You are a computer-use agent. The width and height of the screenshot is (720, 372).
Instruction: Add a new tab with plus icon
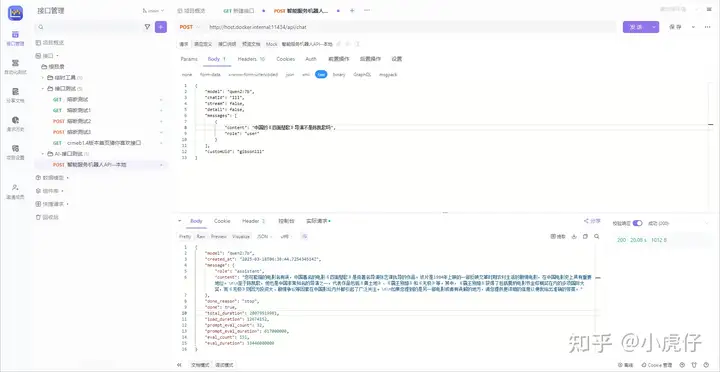[352, 11]
